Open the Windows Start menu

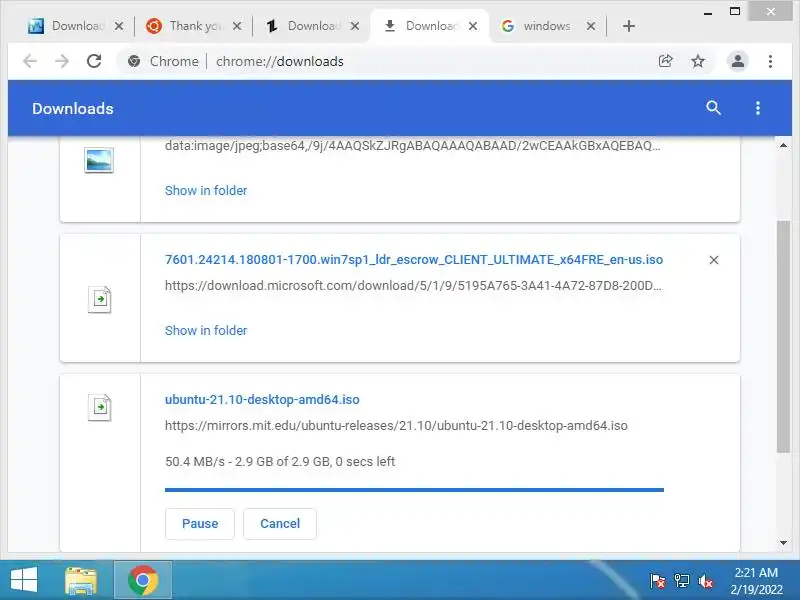[23, 580]
